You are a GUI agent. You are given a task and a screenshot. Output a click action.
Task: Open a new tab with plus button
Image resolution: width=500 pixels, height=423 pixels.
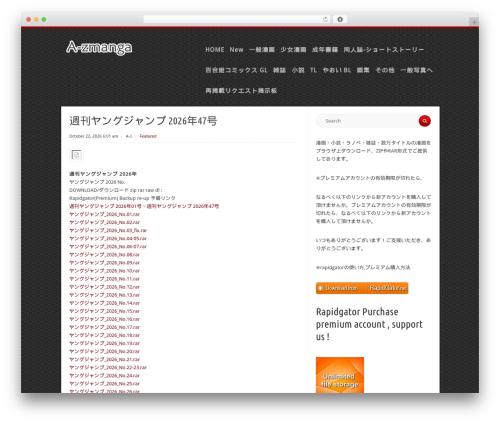[474, 22]
